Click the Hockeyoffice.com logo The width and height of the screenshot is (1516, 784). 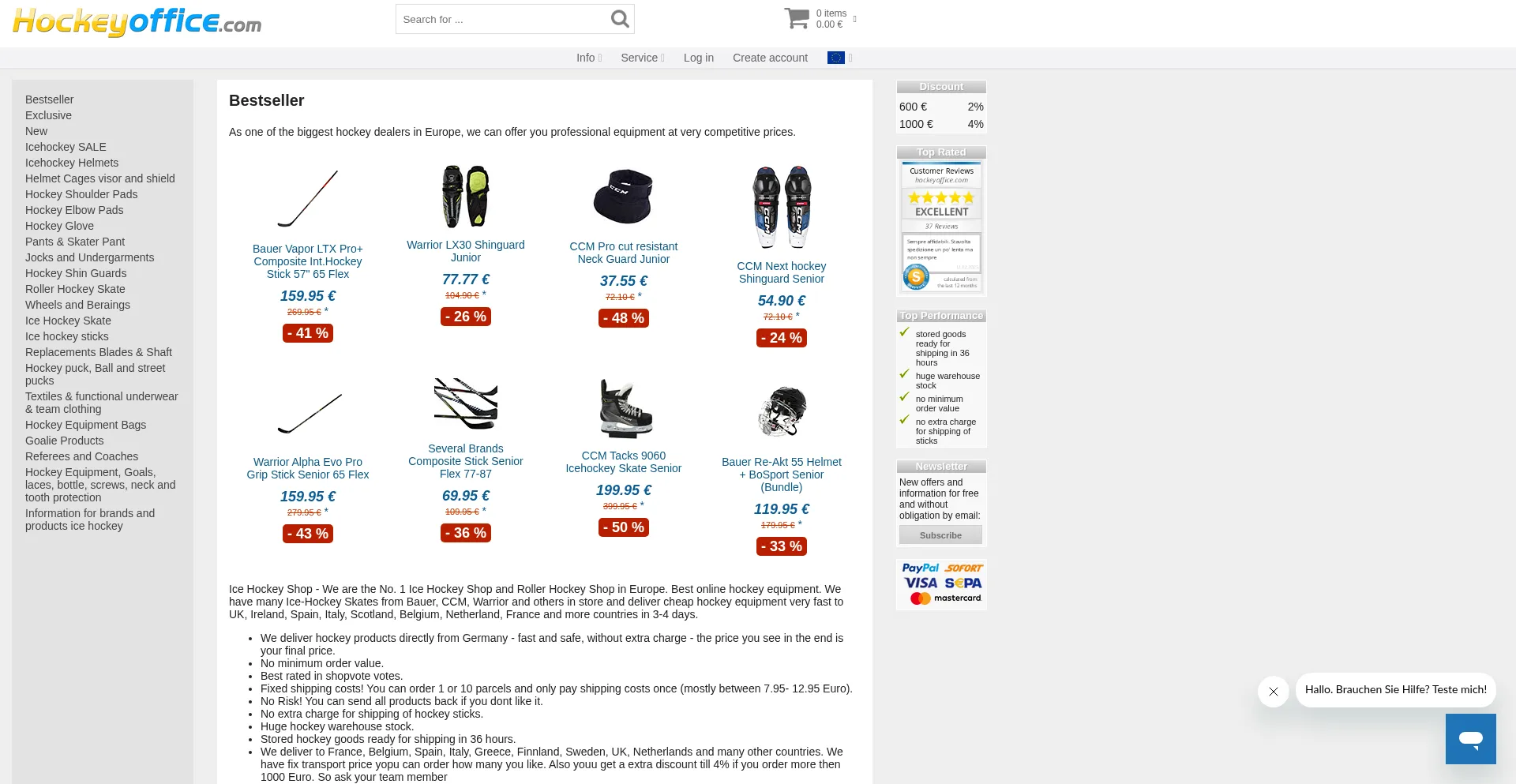[137, 21]
